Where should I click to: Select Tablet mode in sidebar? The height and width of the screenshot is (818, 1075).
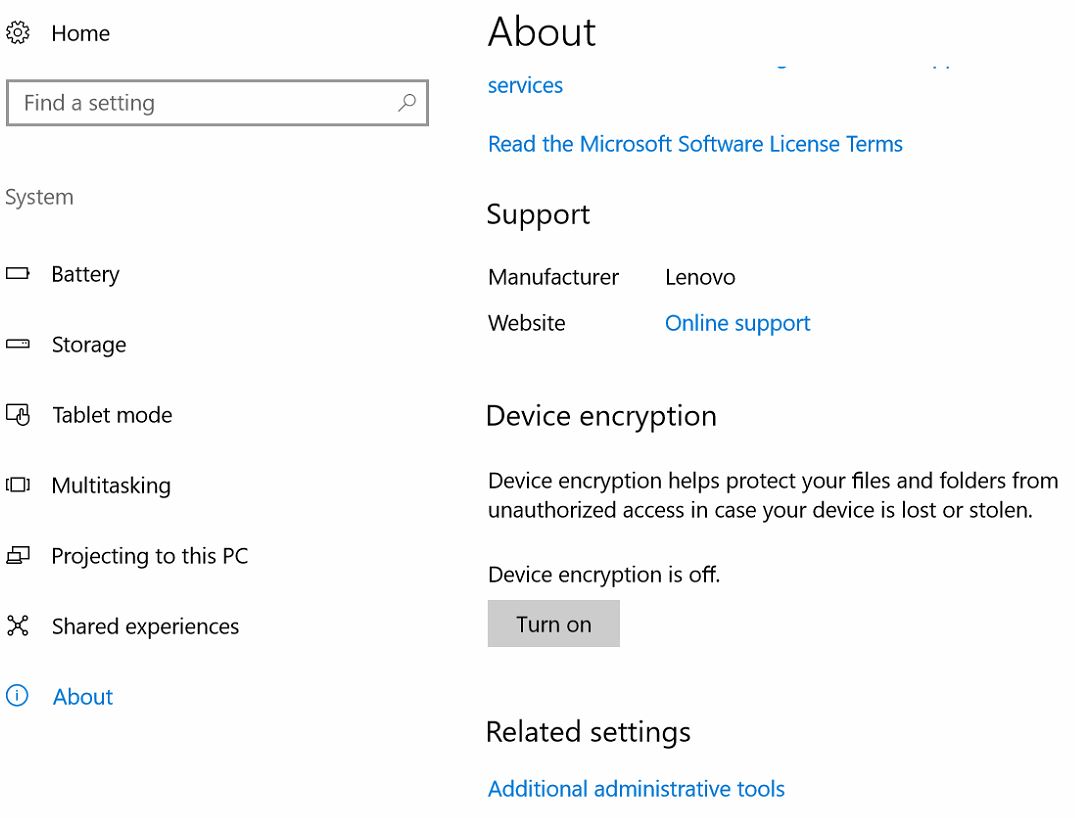click(112, 415)
